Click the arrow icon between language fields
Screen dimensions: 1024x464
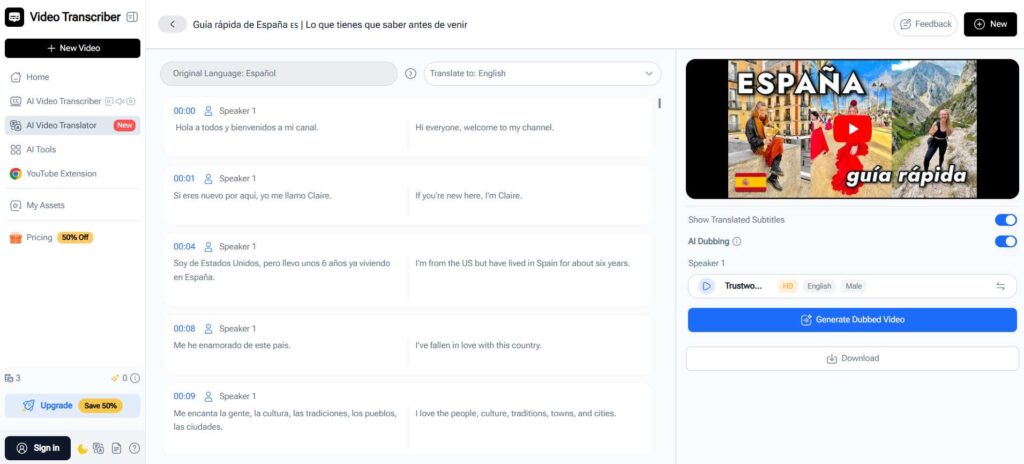coord(411,74)
